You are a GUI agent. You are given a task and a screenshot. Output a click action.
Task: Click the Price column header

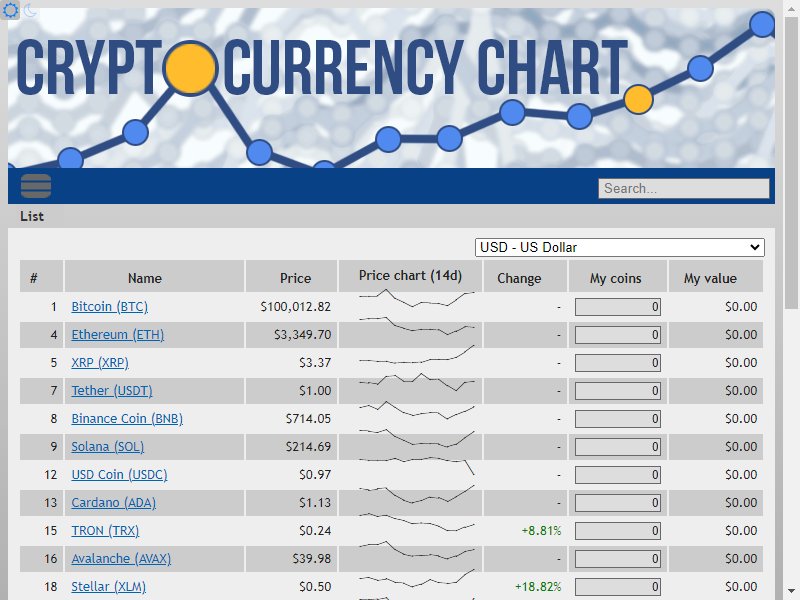[291, 278]
